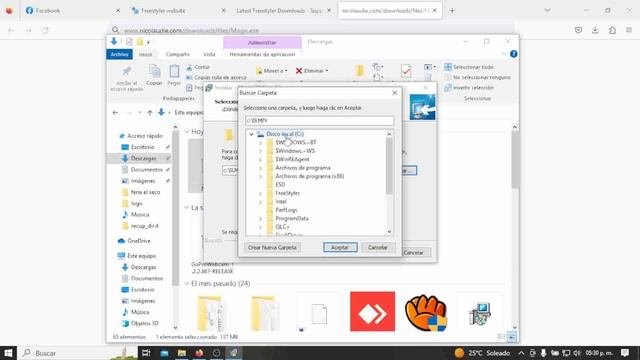The width and height of the screenshot is (640, 360).
Task: Select the baseball glove installer thumbnail
Action: [426, 312]
